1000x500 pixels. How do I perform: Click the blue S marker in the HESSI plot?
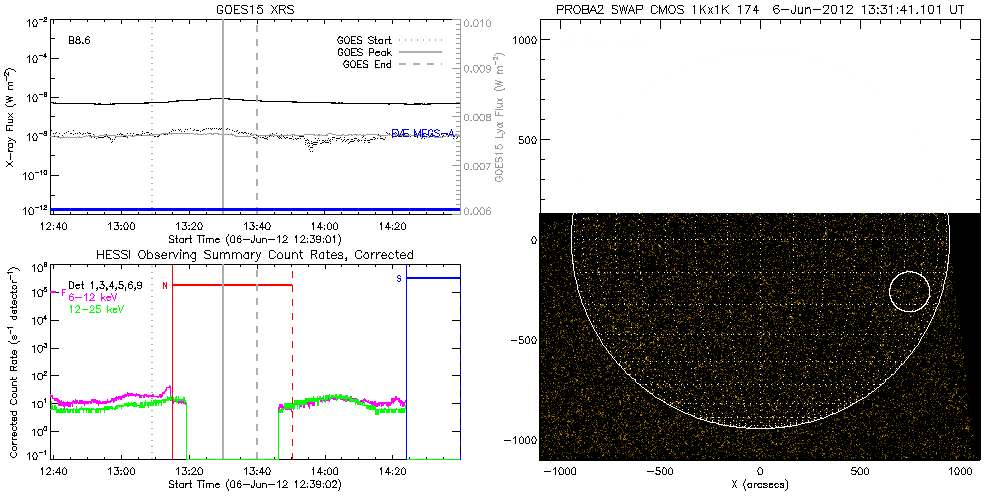(399, 278)
